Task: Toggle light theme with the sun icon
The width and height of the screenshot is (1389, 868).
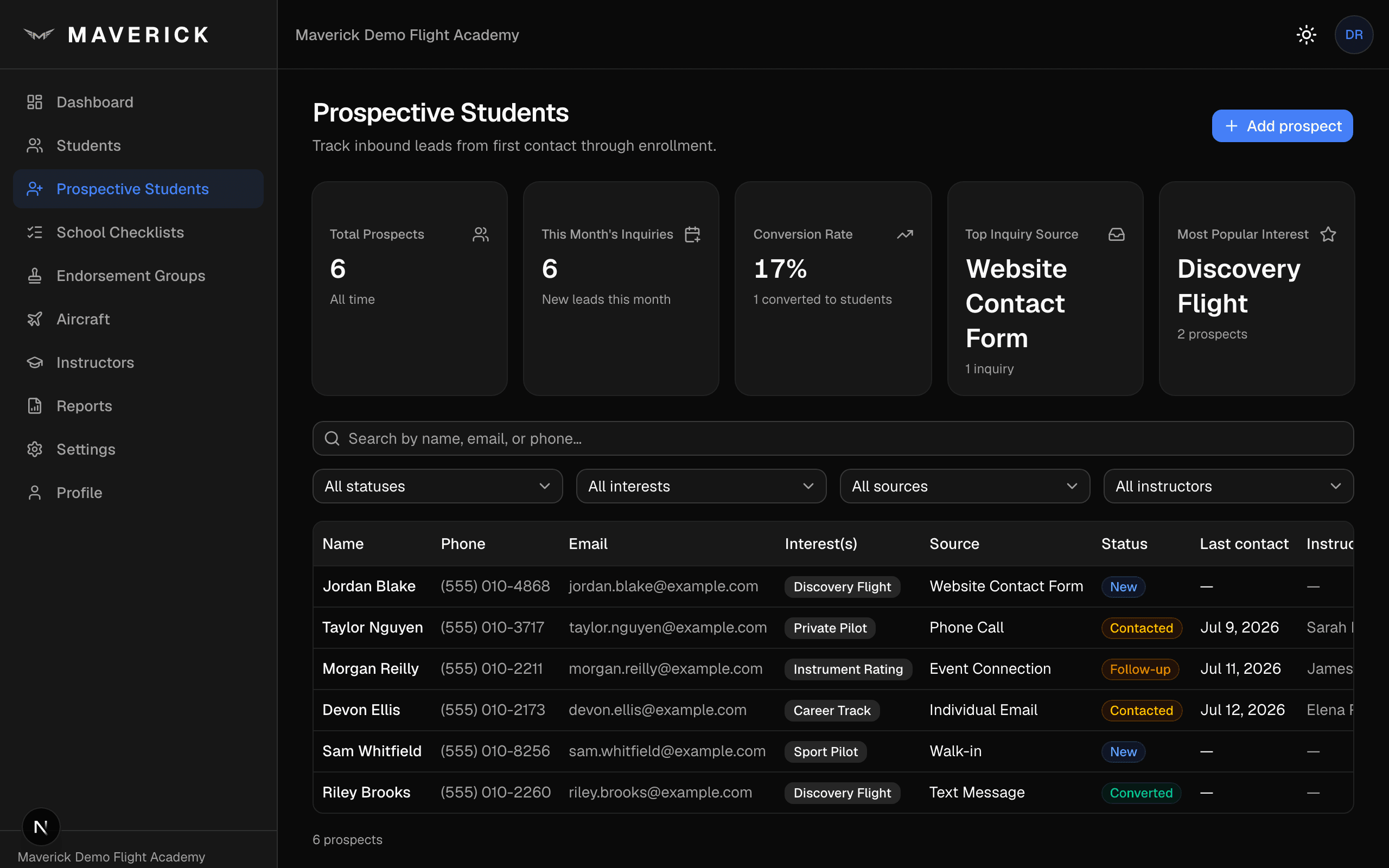Action: [x=1307, y=35]
